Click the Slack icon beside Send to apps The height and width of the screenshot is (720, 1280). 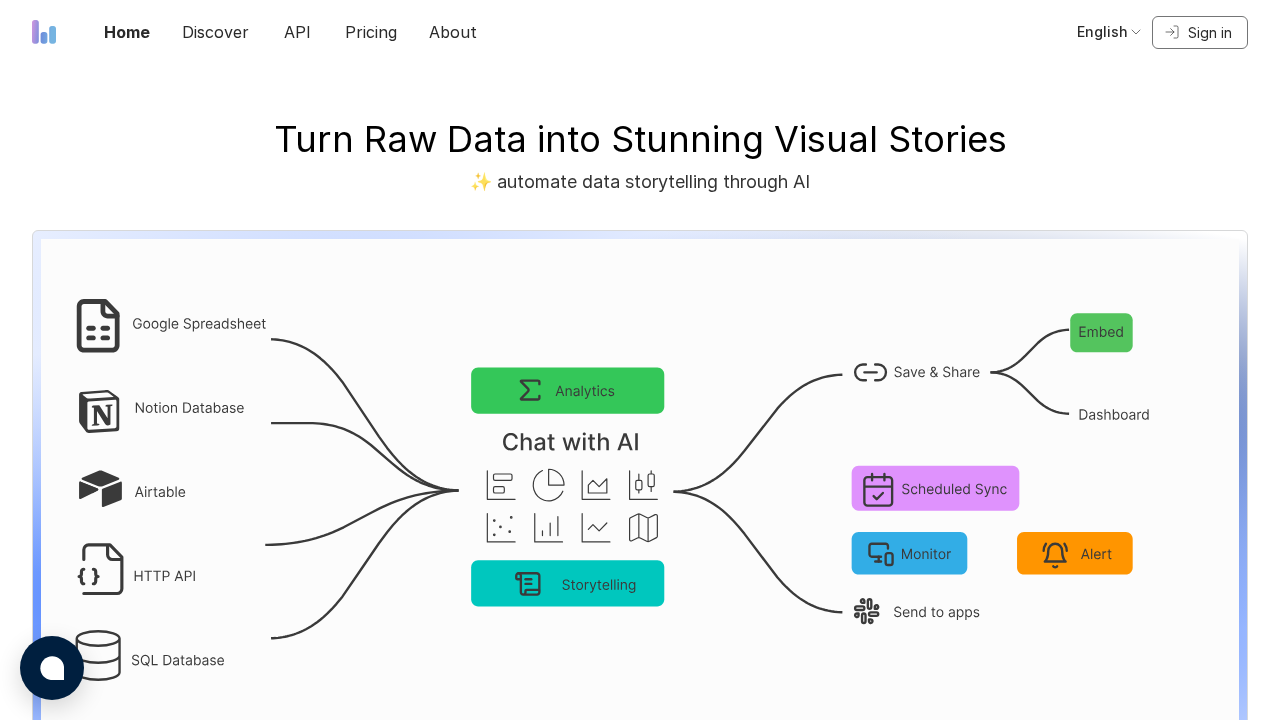pyautogui.click(x=867, y=611)
